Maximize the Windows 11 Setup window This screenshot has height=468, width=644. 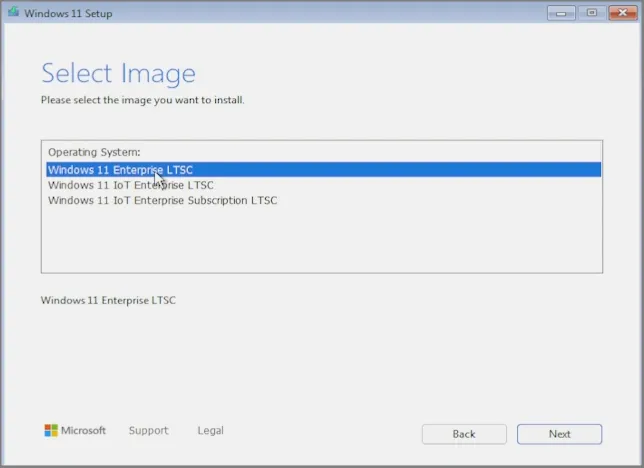click(x=591, y=13)
